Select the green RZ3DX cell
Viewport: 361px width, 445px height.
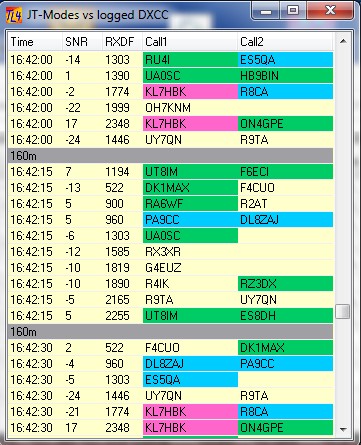click(285, 284)
